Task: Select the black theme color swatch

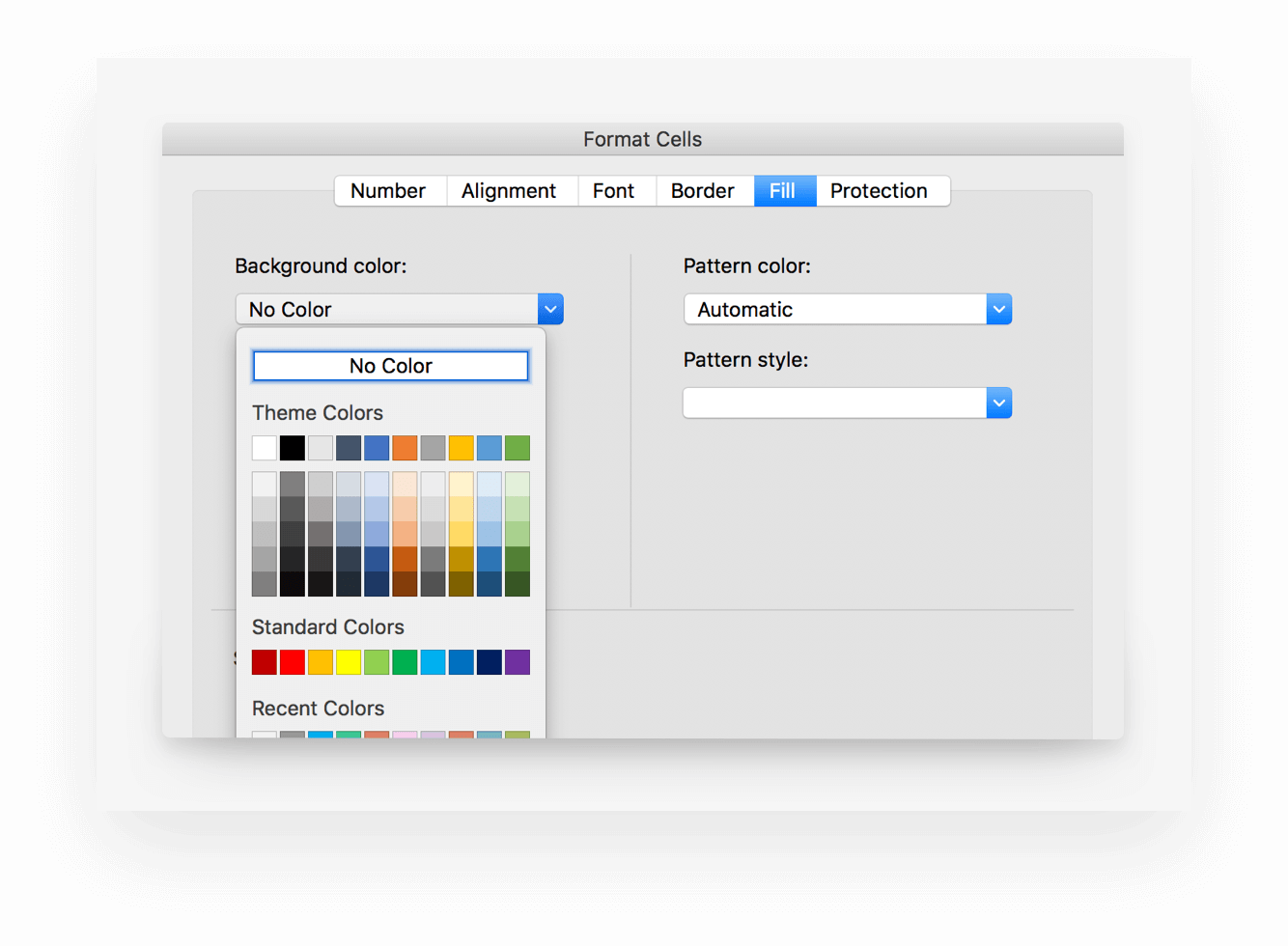Action: tap(292, 447)
